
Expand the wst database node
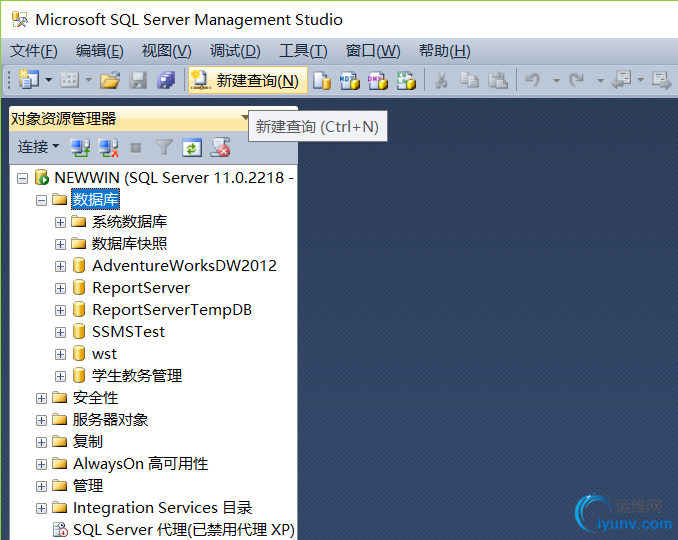[61, 355]
